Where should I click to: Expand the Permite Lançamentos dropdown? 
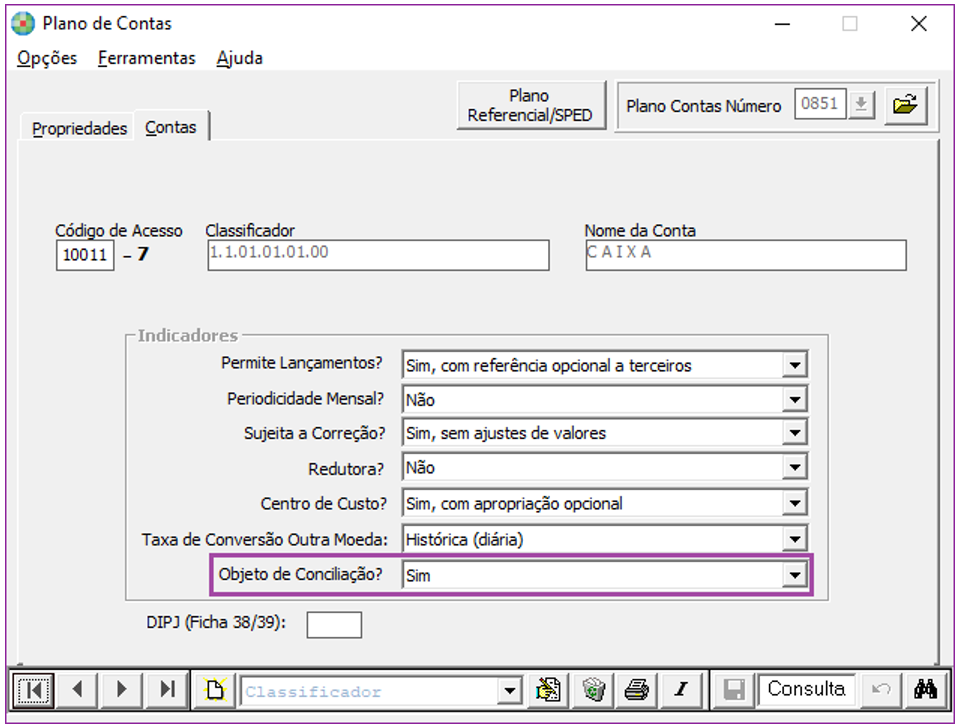click(795, 366)
